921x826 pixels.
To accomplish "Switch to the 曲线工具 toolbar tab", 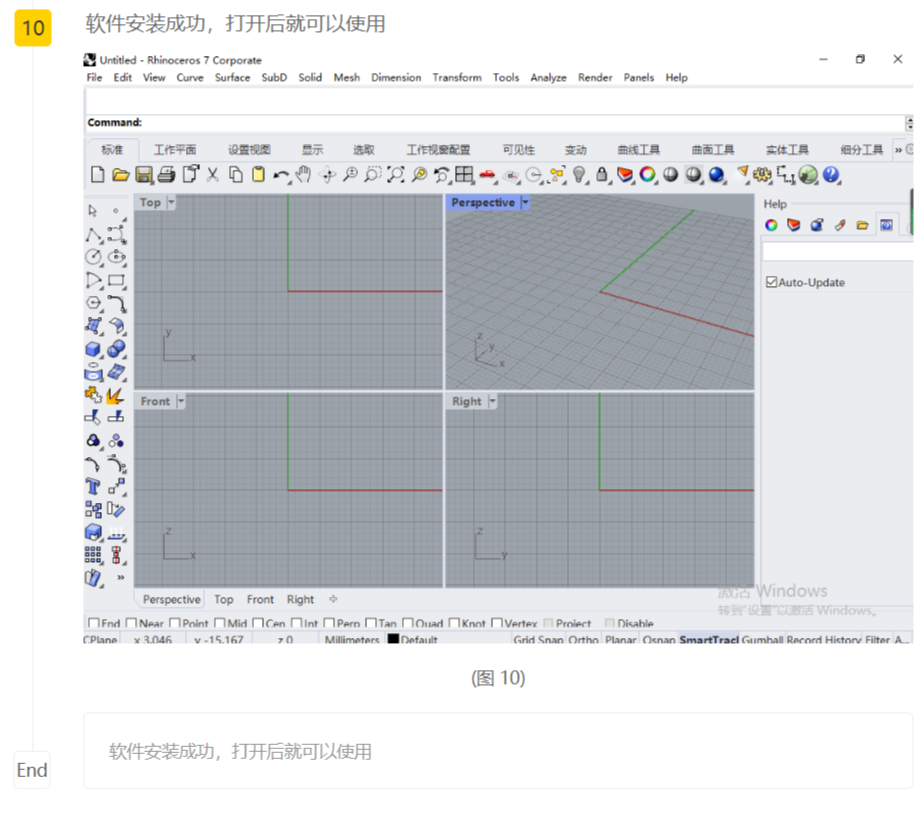I will (x=638, y=150).
